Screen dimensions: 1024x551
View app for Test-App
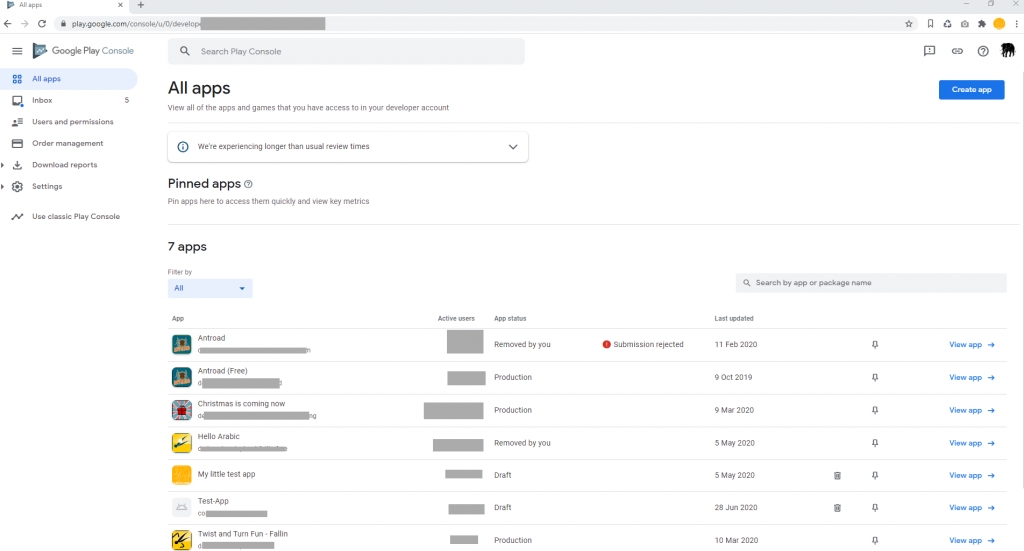coord(971,507)
